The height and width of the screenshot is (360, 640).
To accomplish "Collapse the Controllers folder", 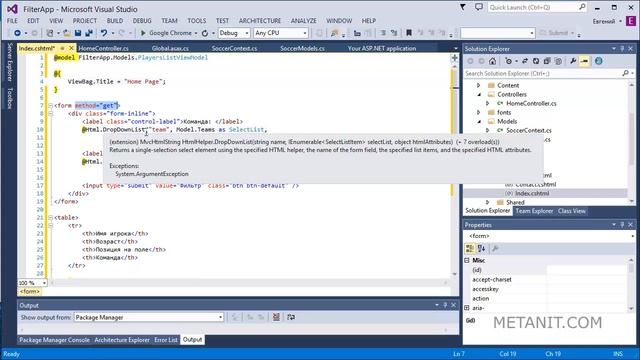I will pos(479,94).
